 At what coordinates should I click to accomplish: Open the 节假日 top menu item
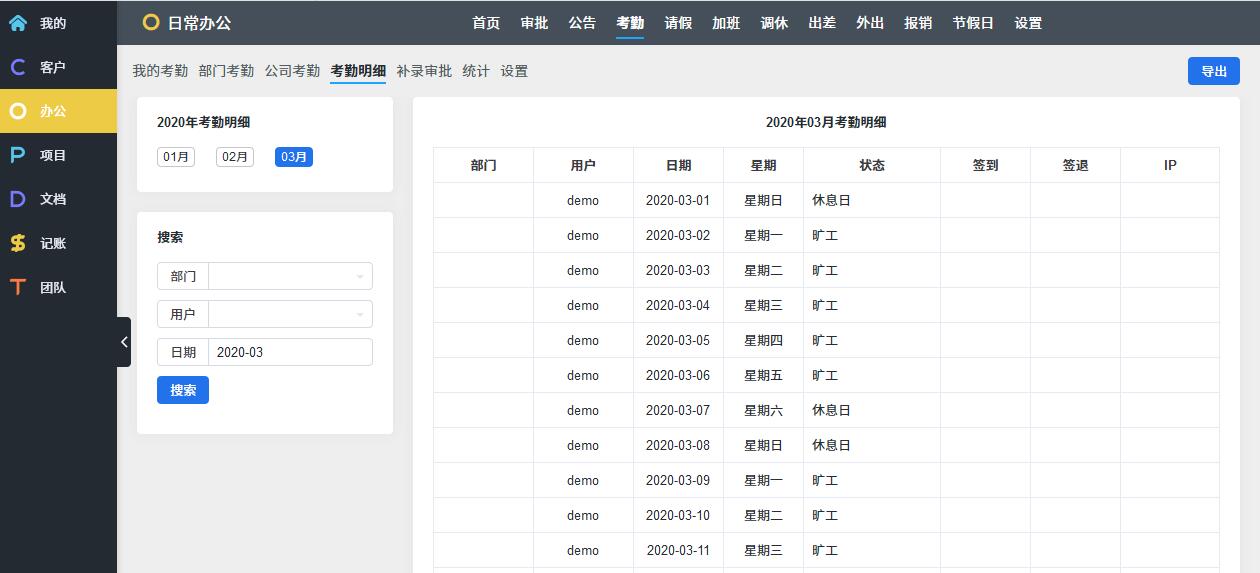pos(973,23)
